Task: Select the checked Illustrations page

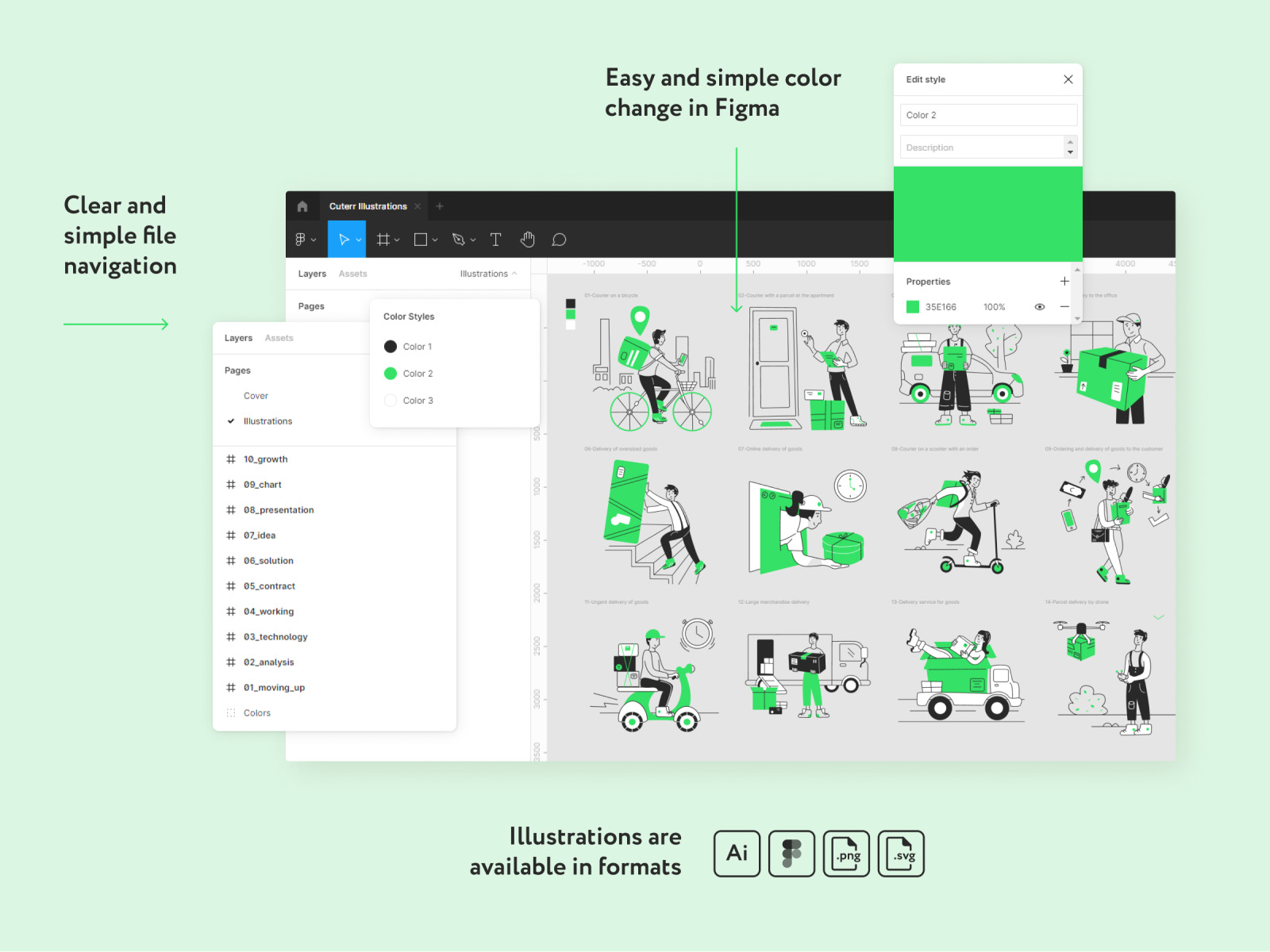Action: pos(267,421)
